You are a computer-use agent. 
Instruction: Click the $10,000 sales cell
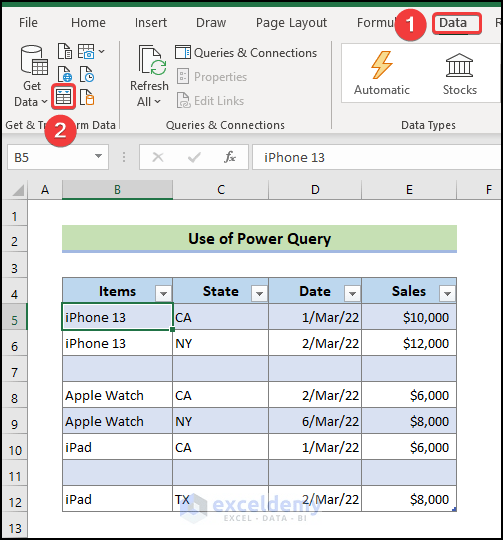409,317
